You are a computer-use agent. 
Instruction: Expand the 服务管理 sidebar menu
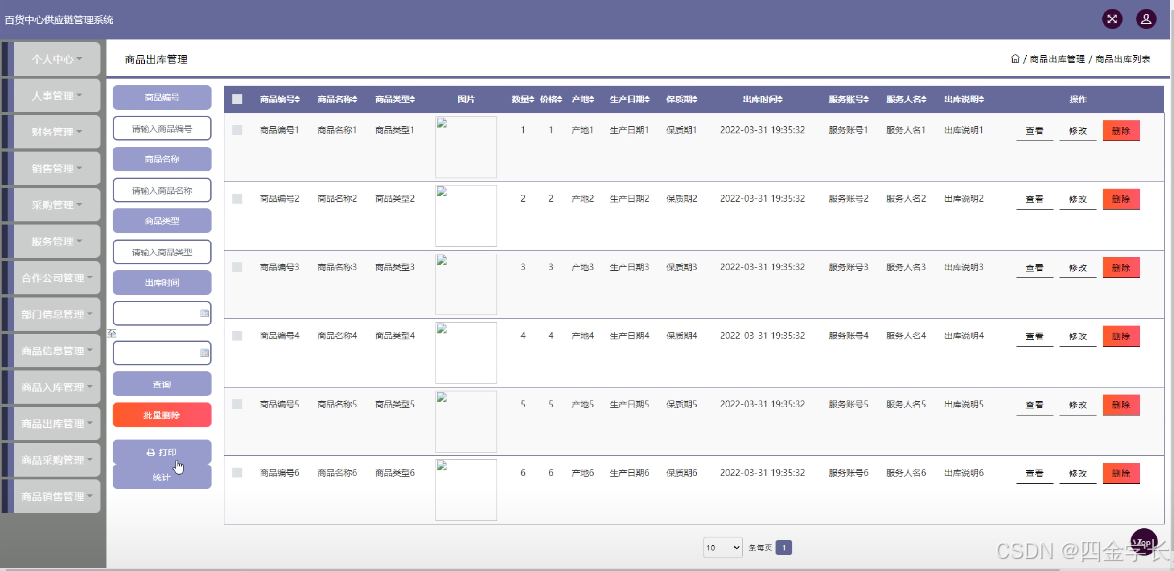click(57, 241)
